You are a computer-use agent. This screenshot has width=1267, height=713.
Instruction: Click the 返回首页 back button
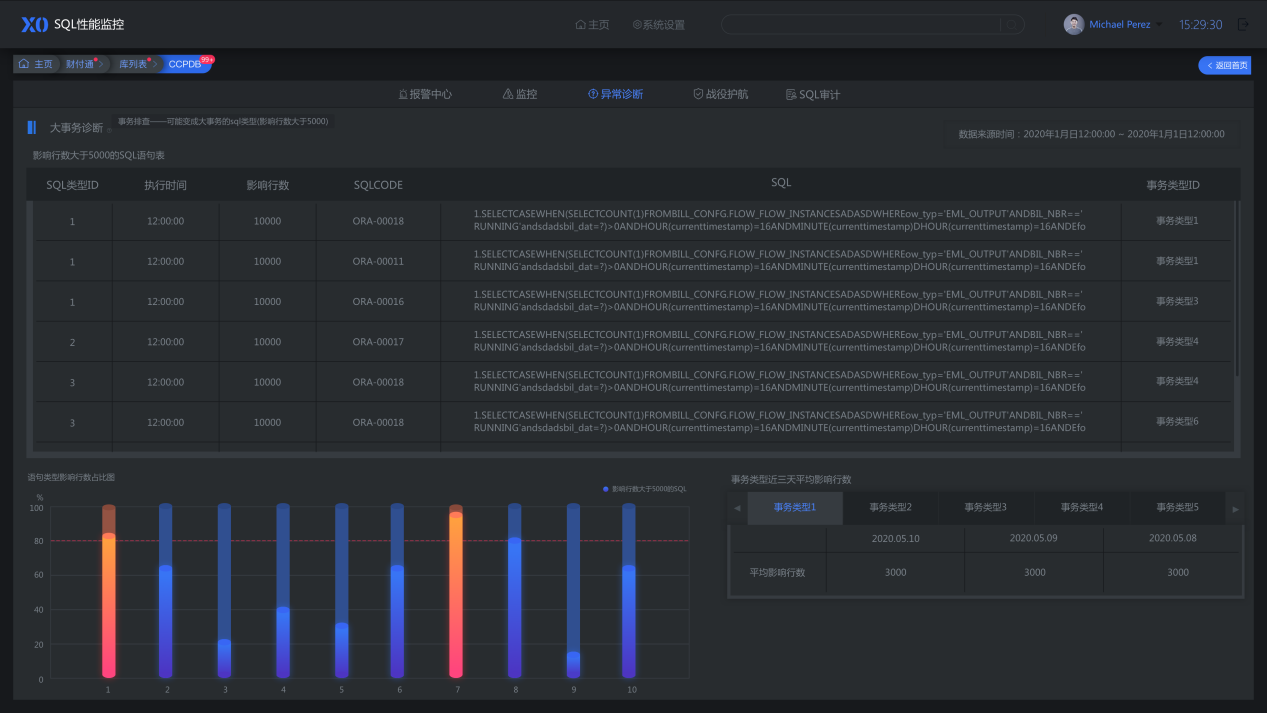(x=1225, y=65)
